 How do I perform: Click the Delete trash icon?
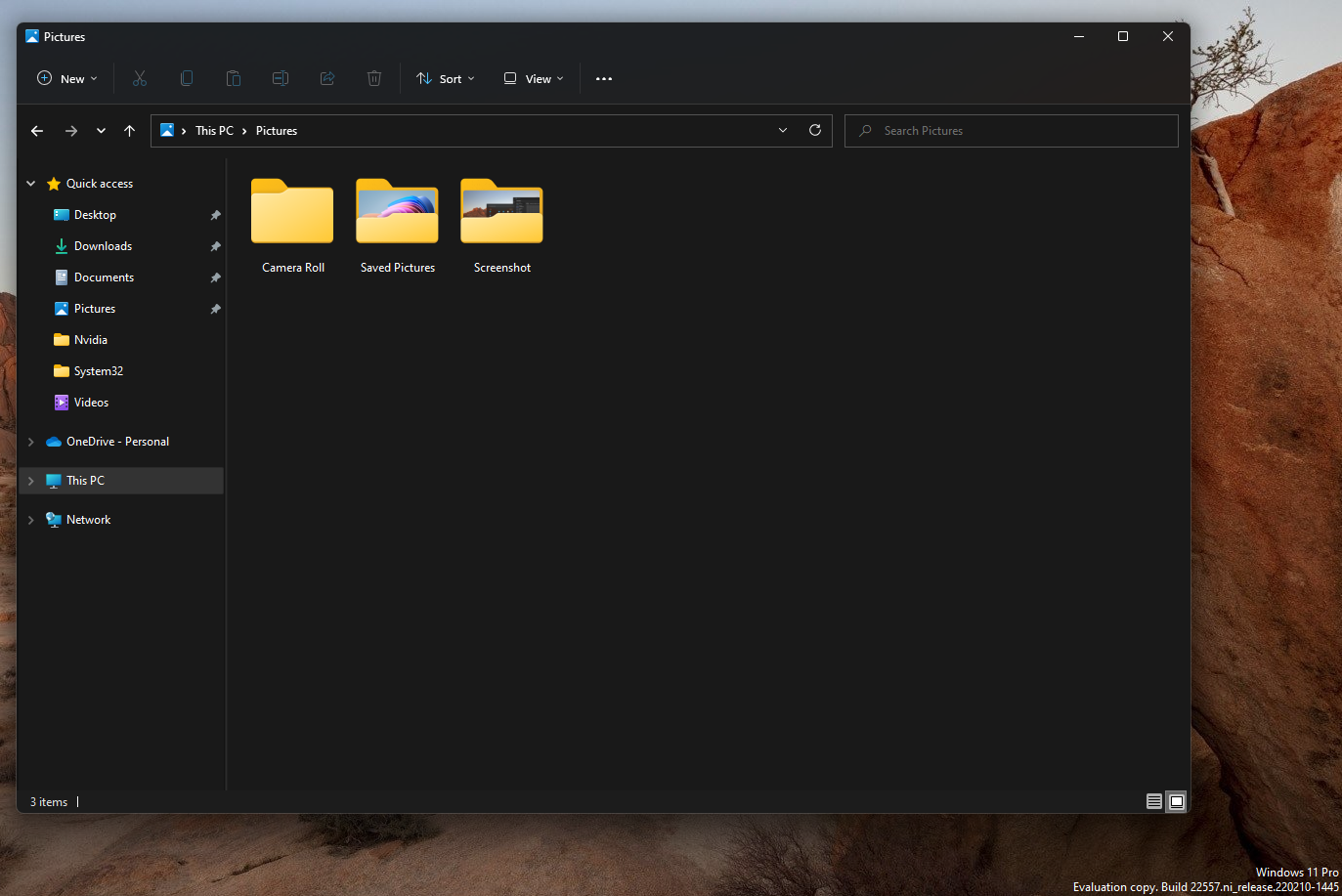(x=374, y=78)
